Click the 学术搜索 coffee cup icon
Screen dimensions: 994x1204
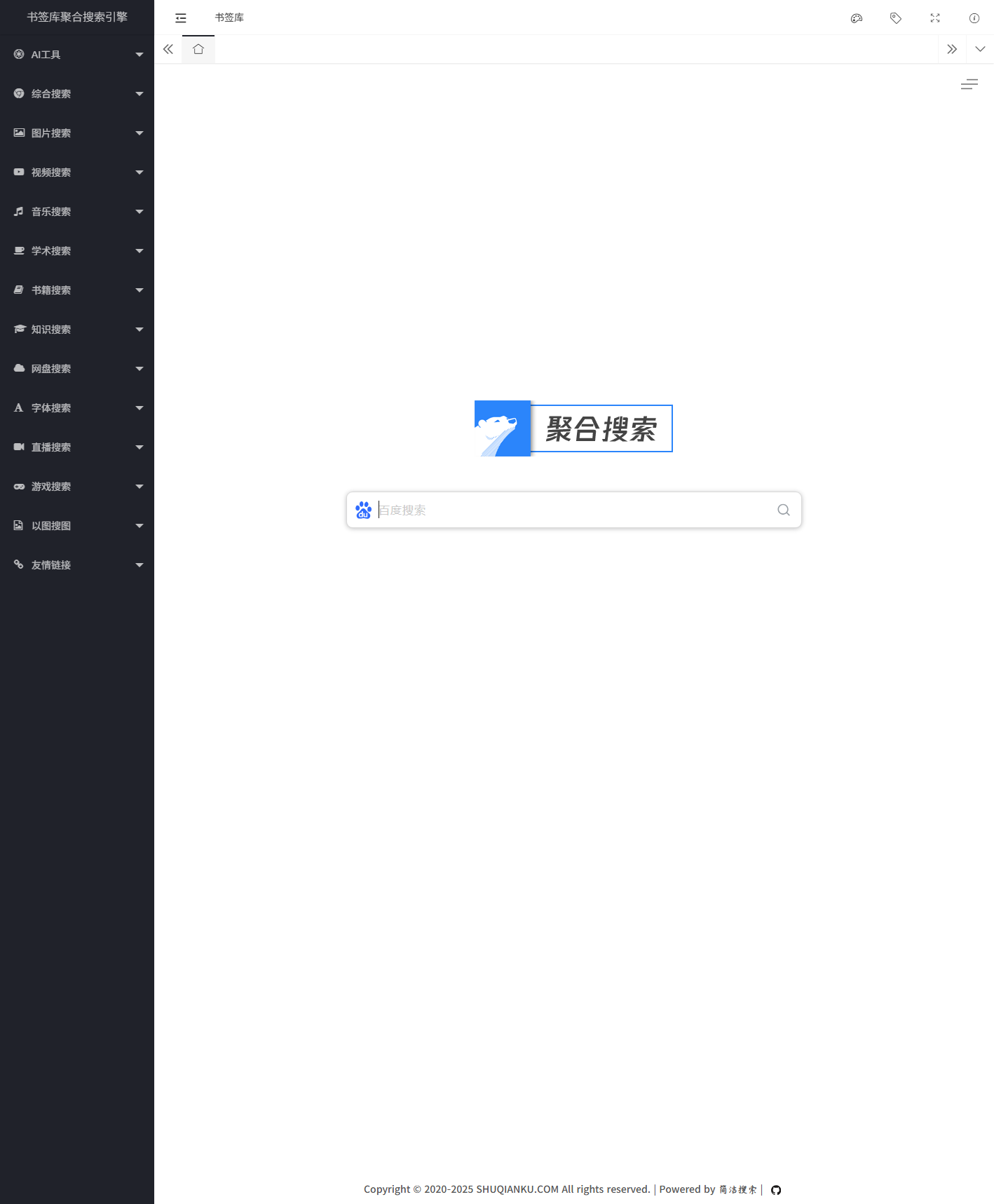pos(19,250)
